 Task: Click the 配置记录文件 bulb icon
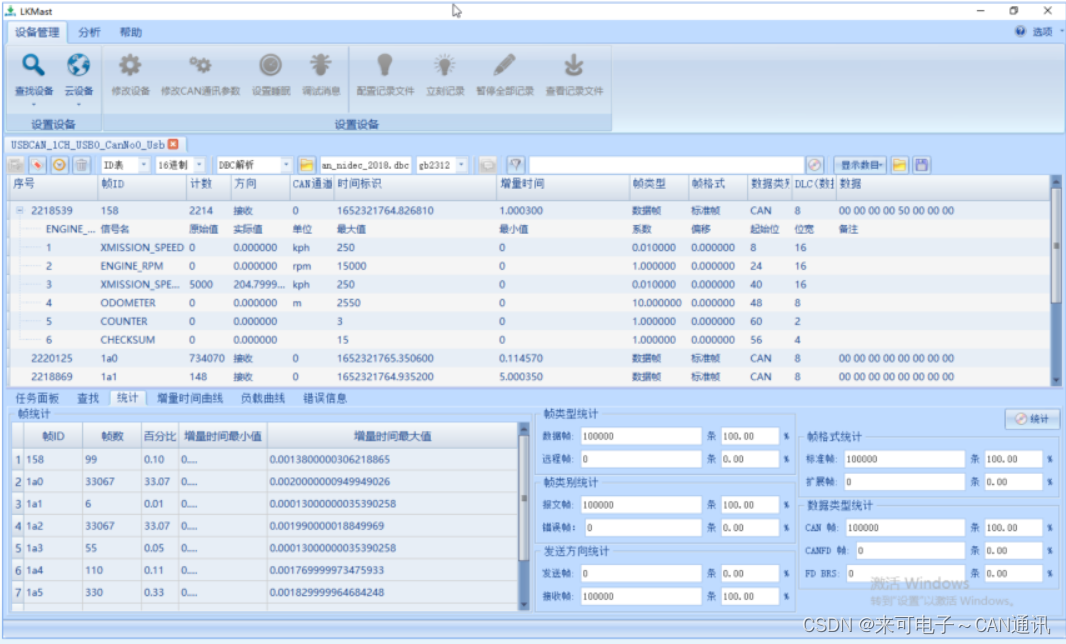tap(385, 65)
